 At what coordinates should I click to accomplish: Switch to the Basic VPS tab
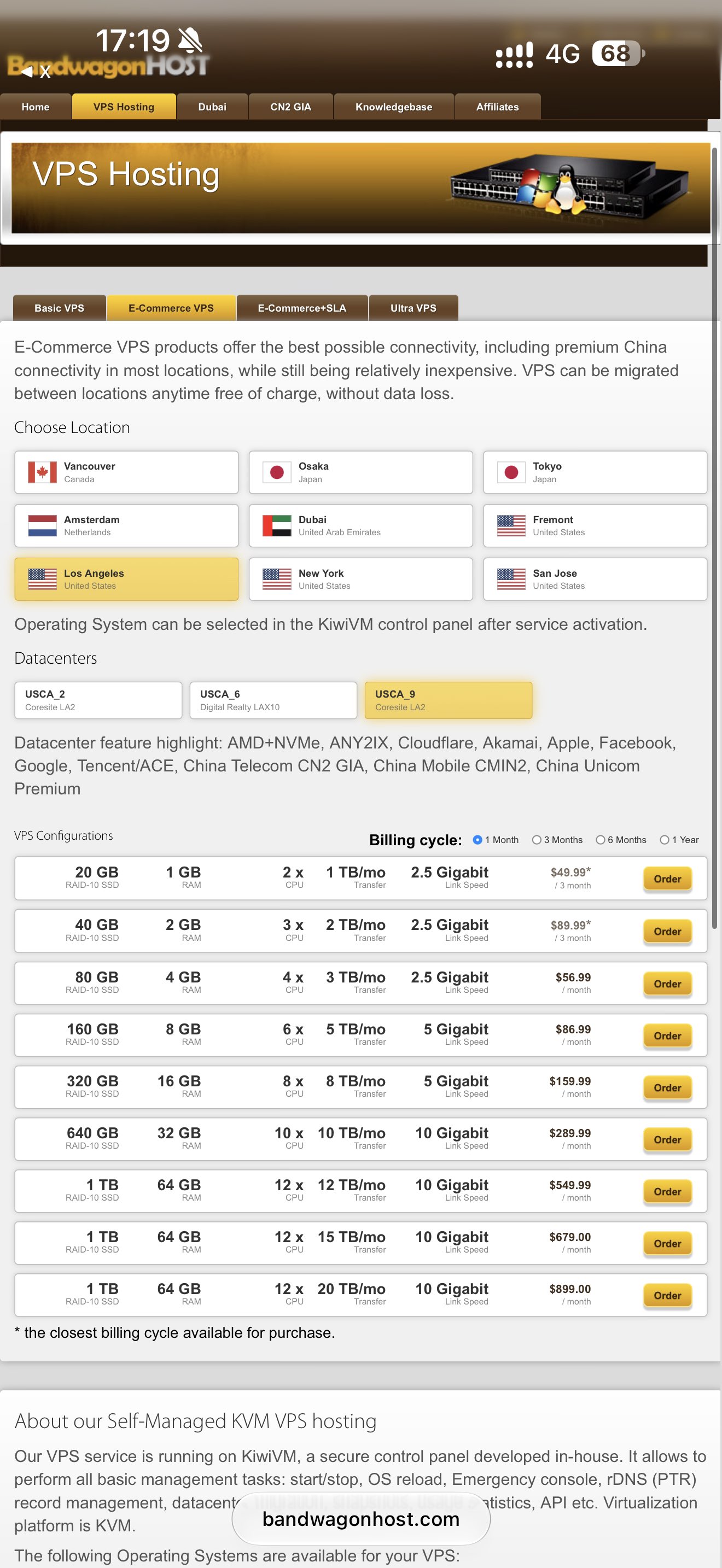(x=60, y=308)
